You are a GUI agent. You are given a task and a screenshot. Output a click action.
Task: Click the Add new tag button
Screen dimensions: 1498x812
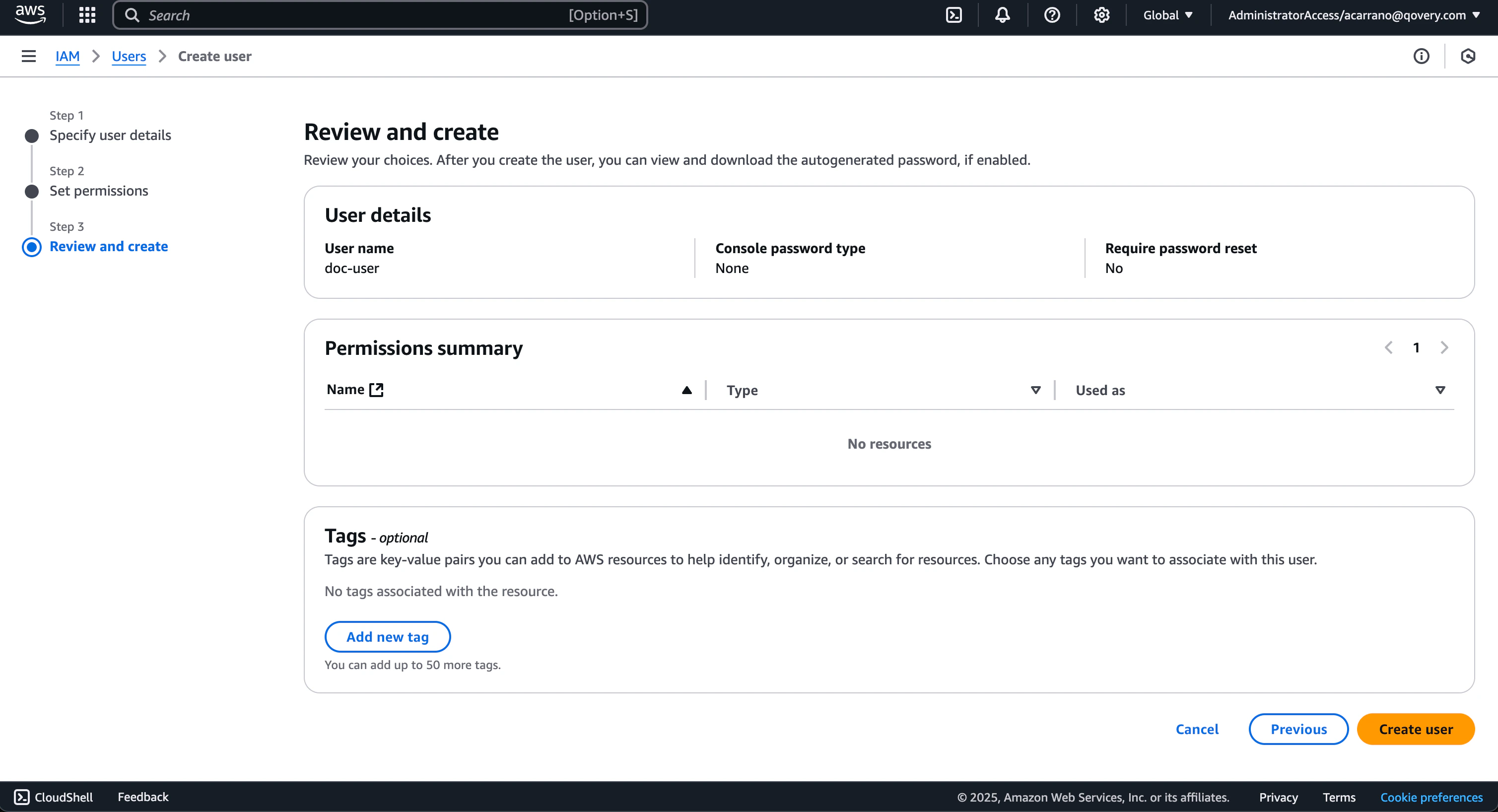click(x=387, y=636)
